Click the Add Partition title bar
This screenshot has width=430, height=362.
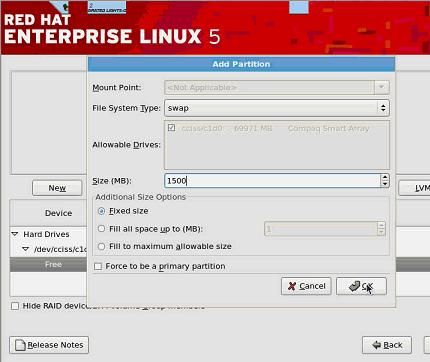[x=241, y=64]
